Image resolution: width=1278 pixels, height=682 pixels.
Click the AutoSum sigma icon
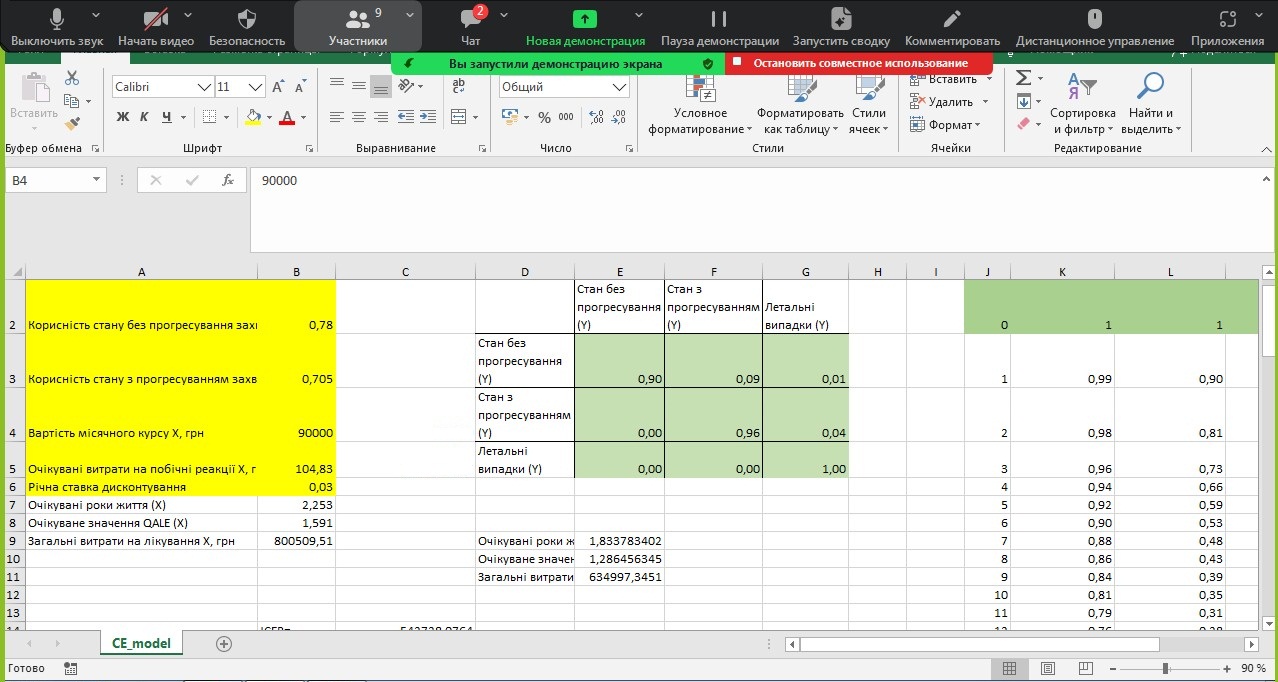pyautogui.click(x=1023, y=78)
